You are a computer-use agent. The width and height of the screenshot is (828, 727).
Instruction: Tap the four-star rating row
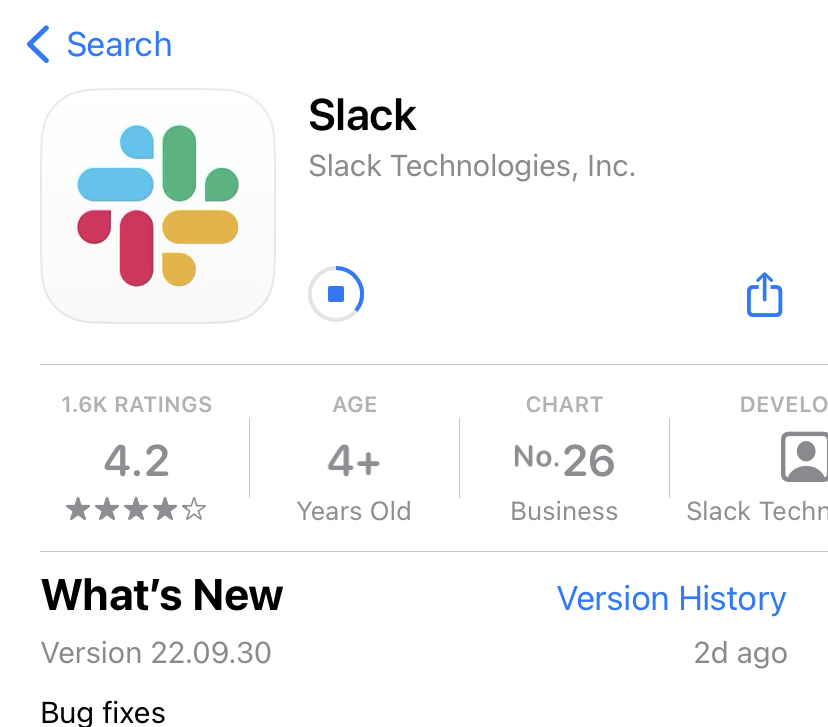(x=136, y=509)
